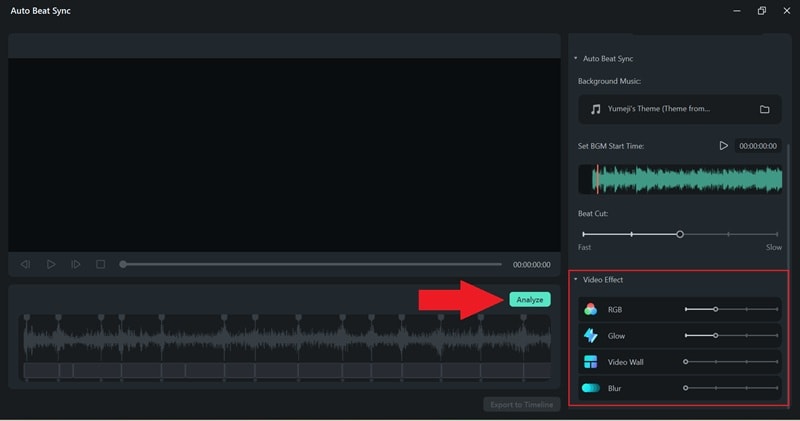800x421 pixels.
Task: Play the video preview
Action: [x=51, y=264]
